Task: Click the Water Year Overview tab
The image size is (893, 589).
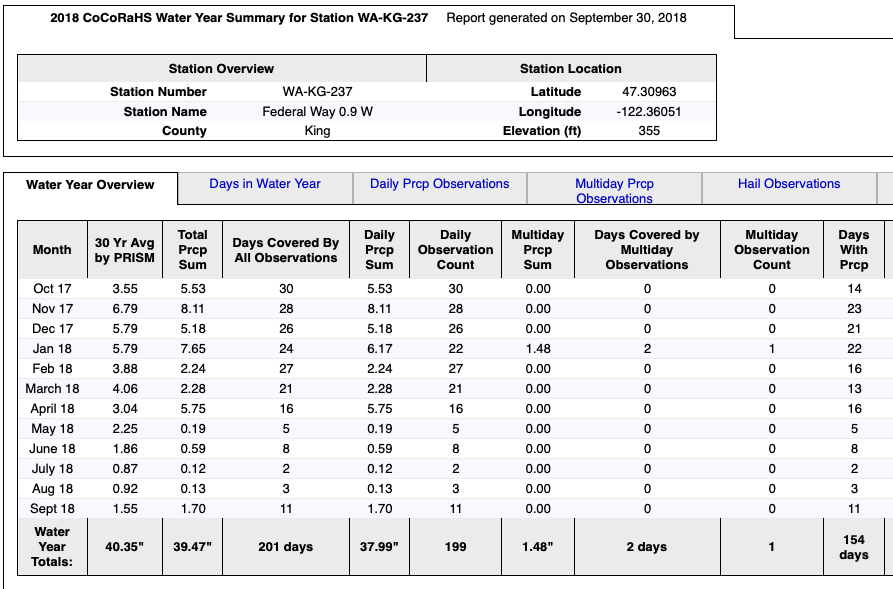Action: click(90, 185)
